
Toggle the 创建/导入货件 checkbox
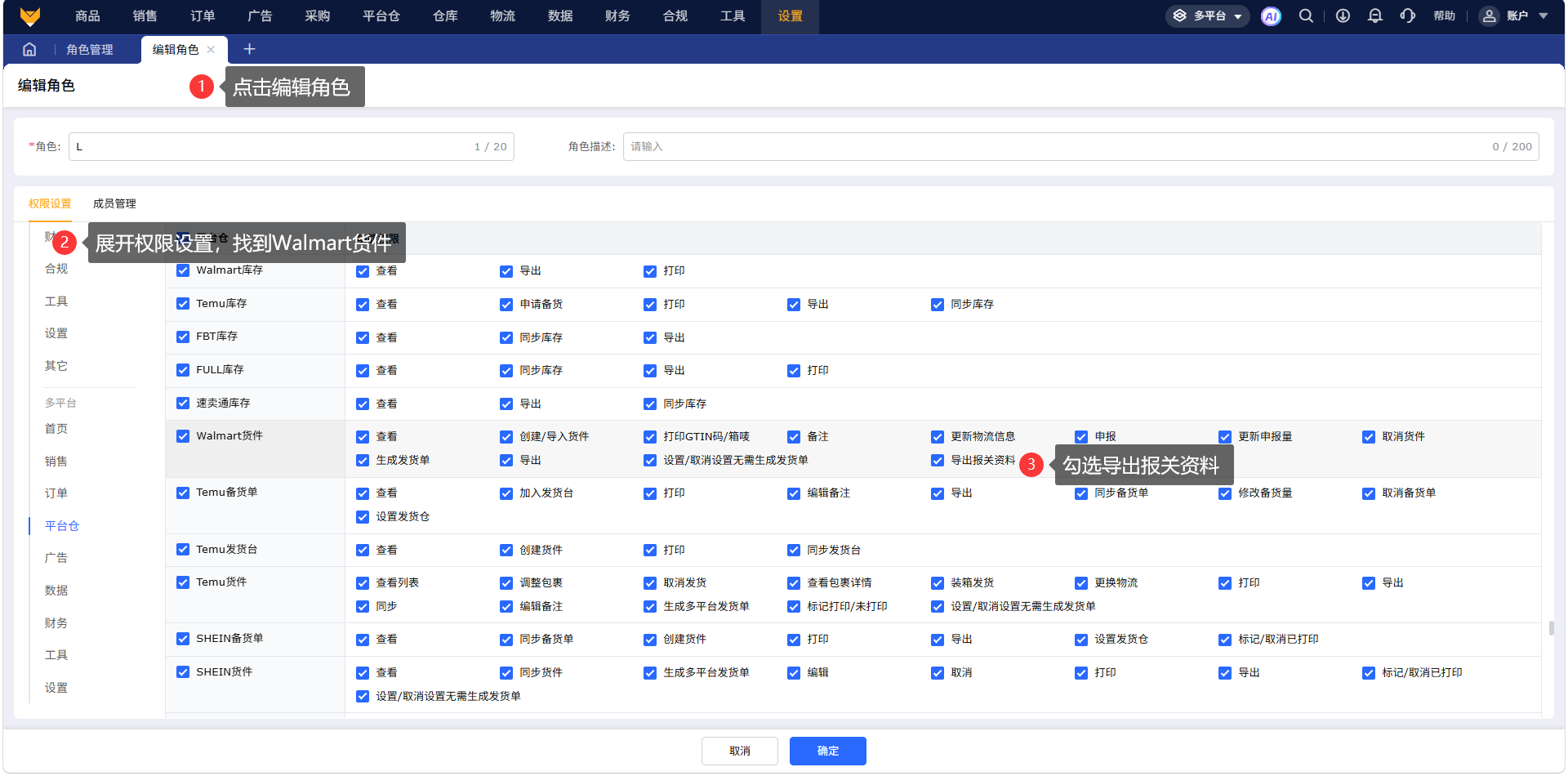(x=506, y=437)
